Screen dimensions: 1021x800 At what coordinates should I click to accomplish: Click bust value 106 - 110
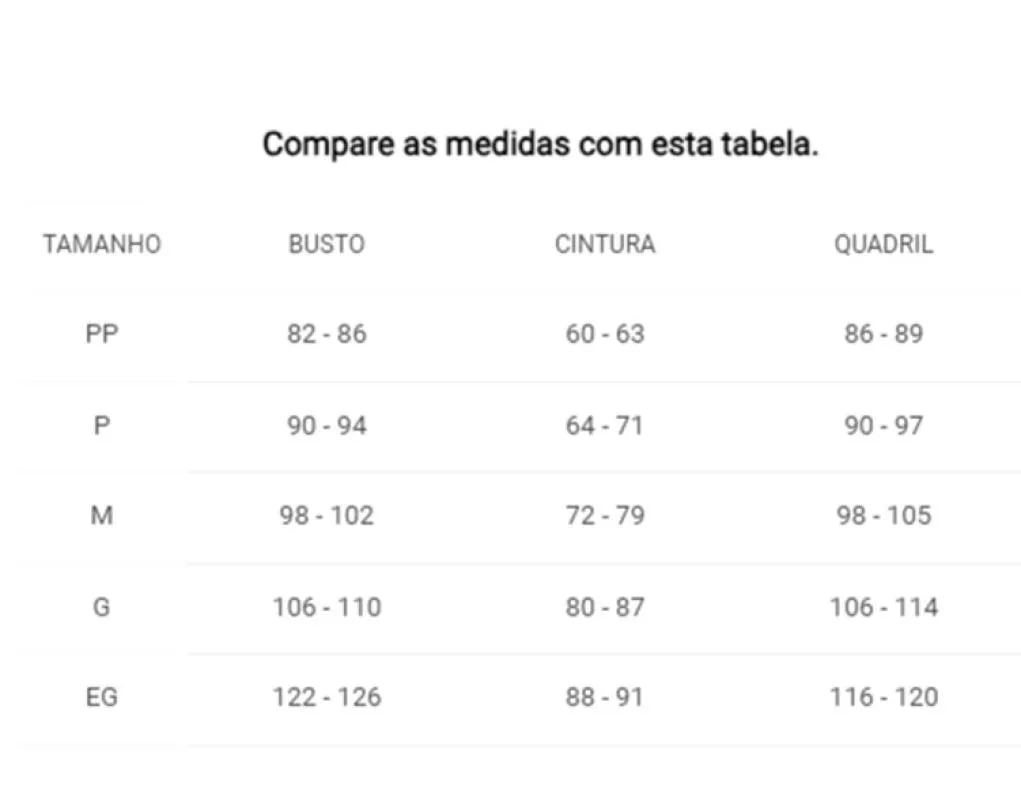click(327, 607)
